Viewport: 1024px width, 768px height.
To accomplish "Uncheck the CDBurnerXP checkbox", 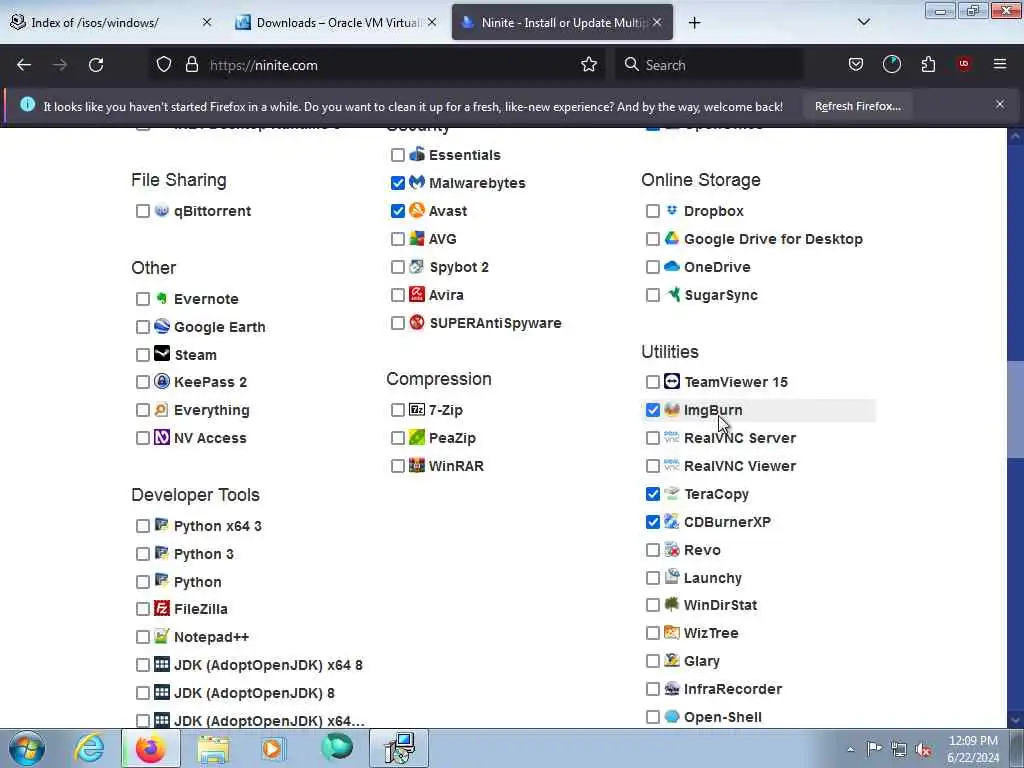I will click(x=652, y=522).
